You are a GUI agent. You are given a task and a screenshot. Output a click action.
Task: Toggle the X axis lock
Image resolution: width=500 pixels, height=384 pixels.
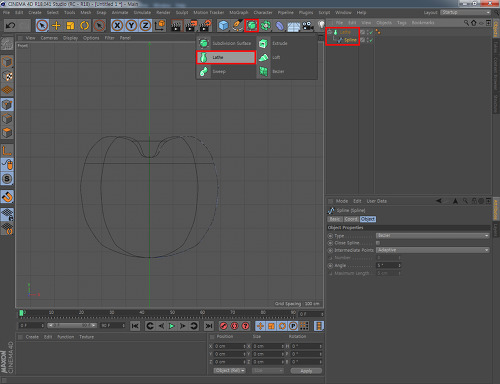pyautogui.click(x=117, y=25)
